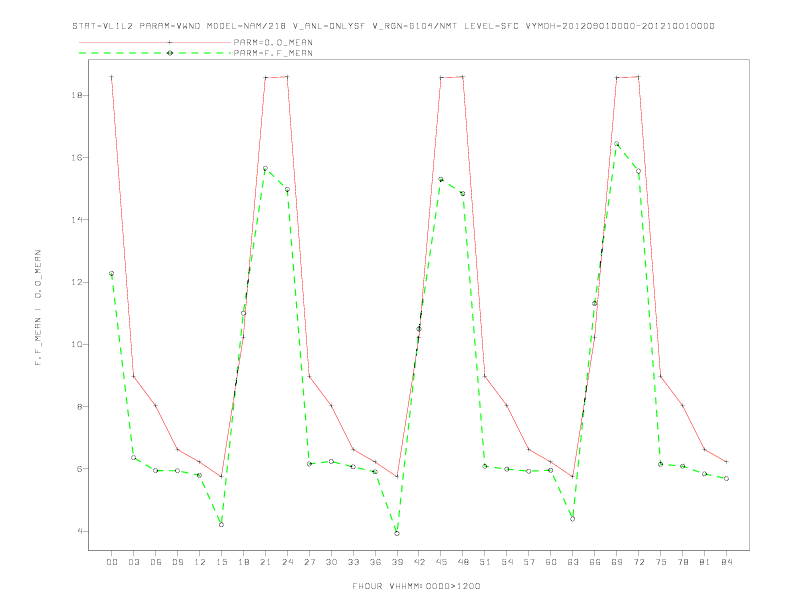Click x-axis tick label 09
Image resolution: width=792 pixels, height=612 pixels.
point(177,562)
